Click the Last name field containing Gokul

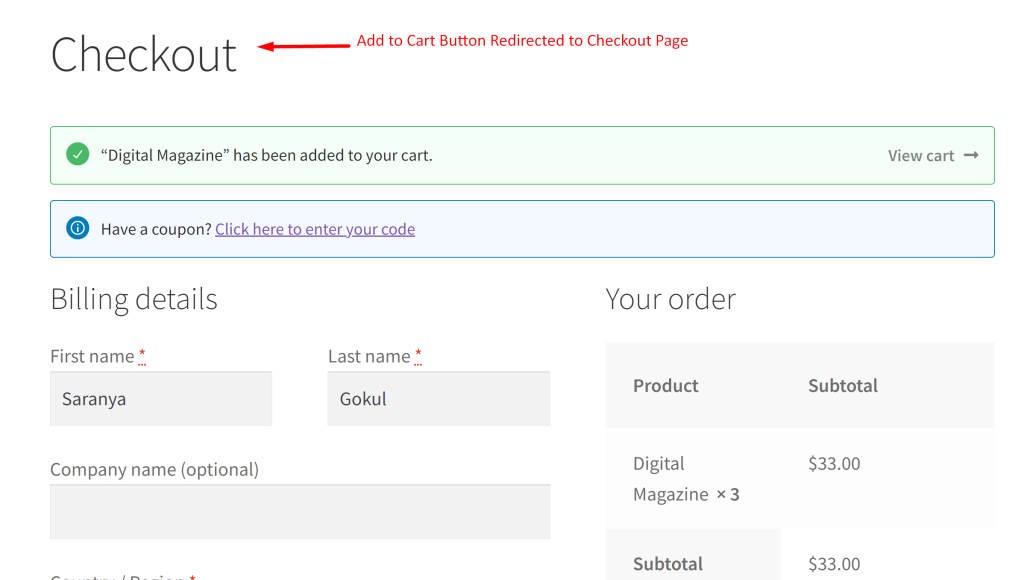pyautogui.click(x=438, y=398)
